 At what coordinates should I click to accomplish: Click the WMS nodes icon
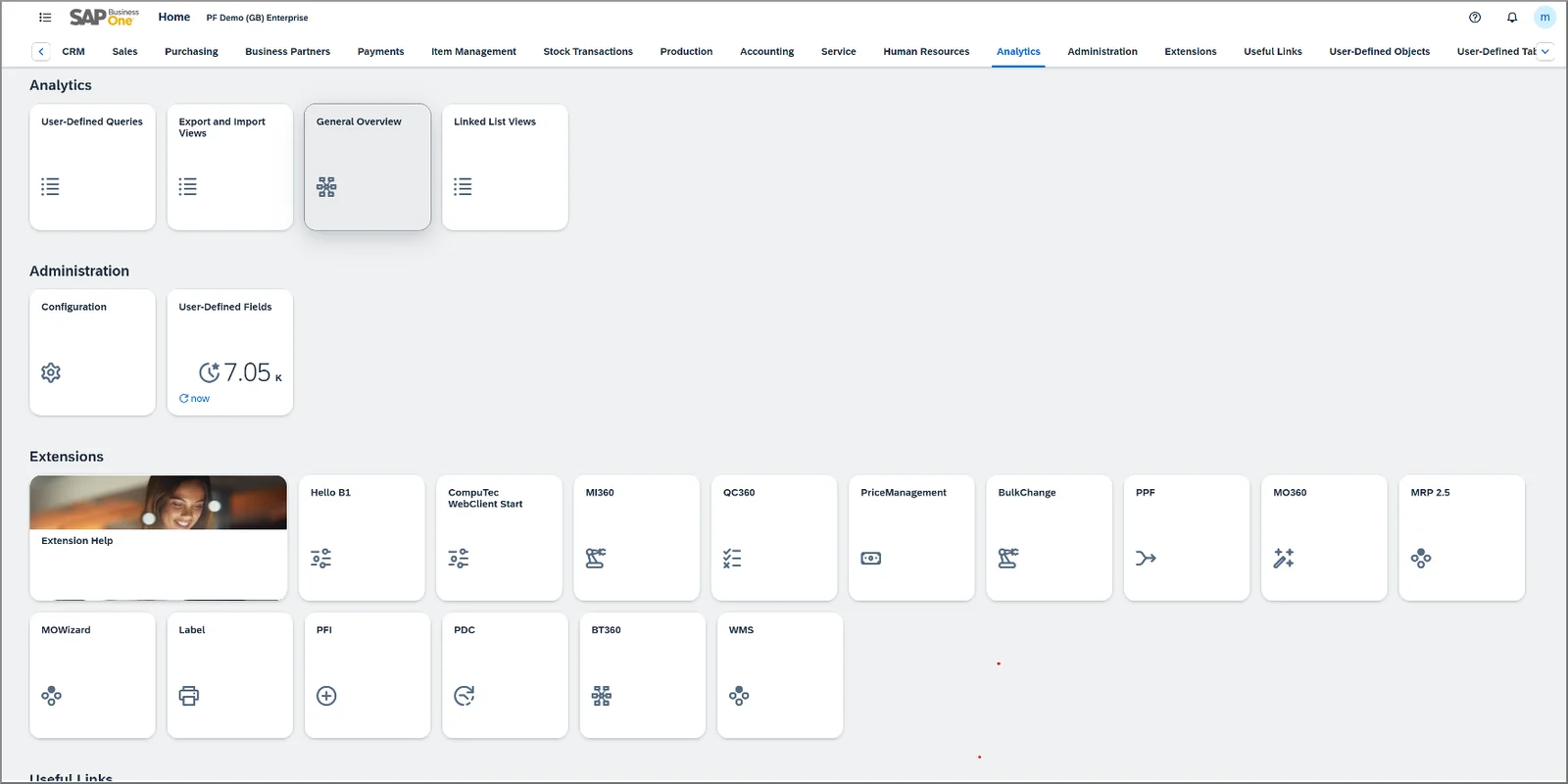click(x=739, y=696)
